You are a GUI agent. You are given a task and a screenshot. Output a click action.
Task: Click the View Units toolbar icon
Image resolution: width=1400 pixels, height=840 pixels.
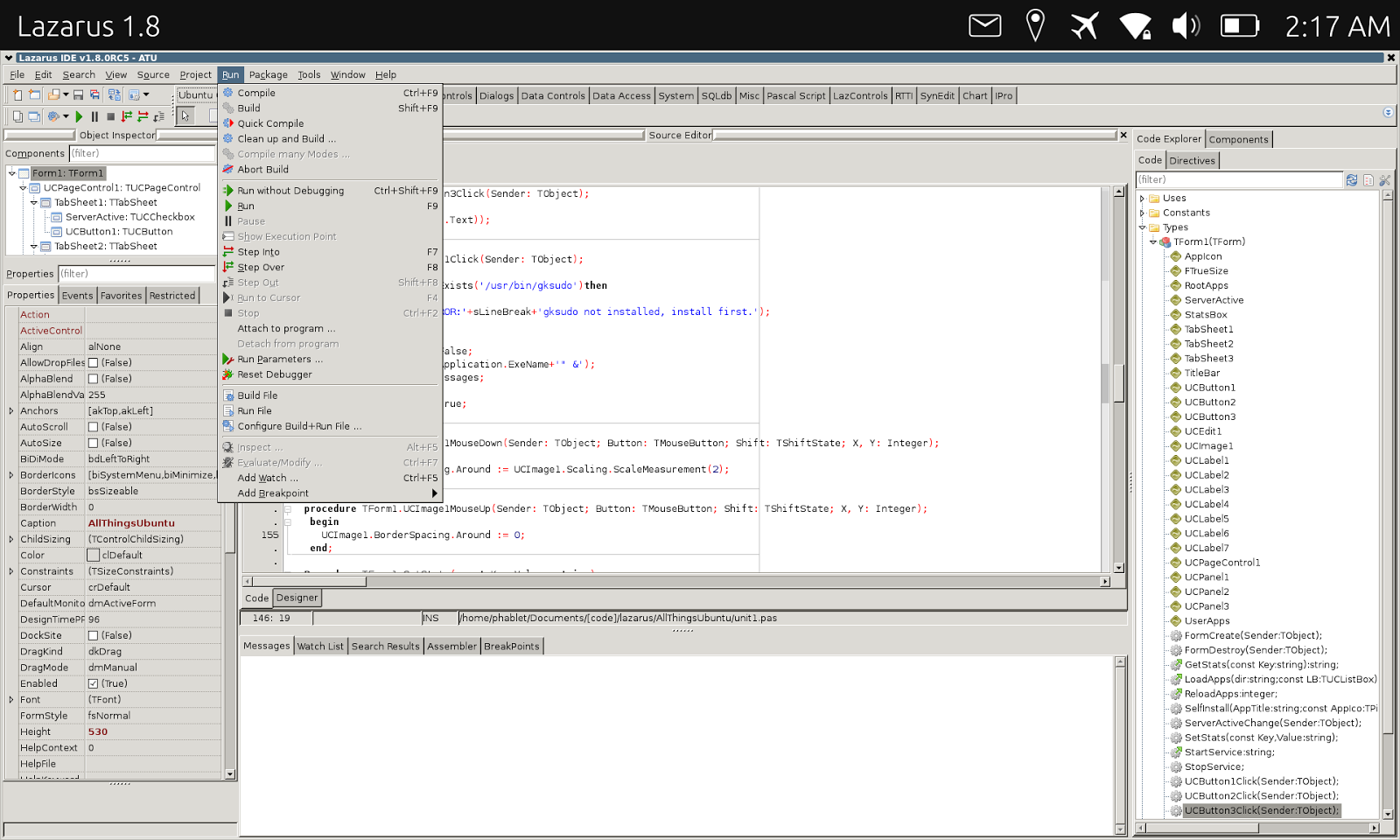(x=17, y=116)
